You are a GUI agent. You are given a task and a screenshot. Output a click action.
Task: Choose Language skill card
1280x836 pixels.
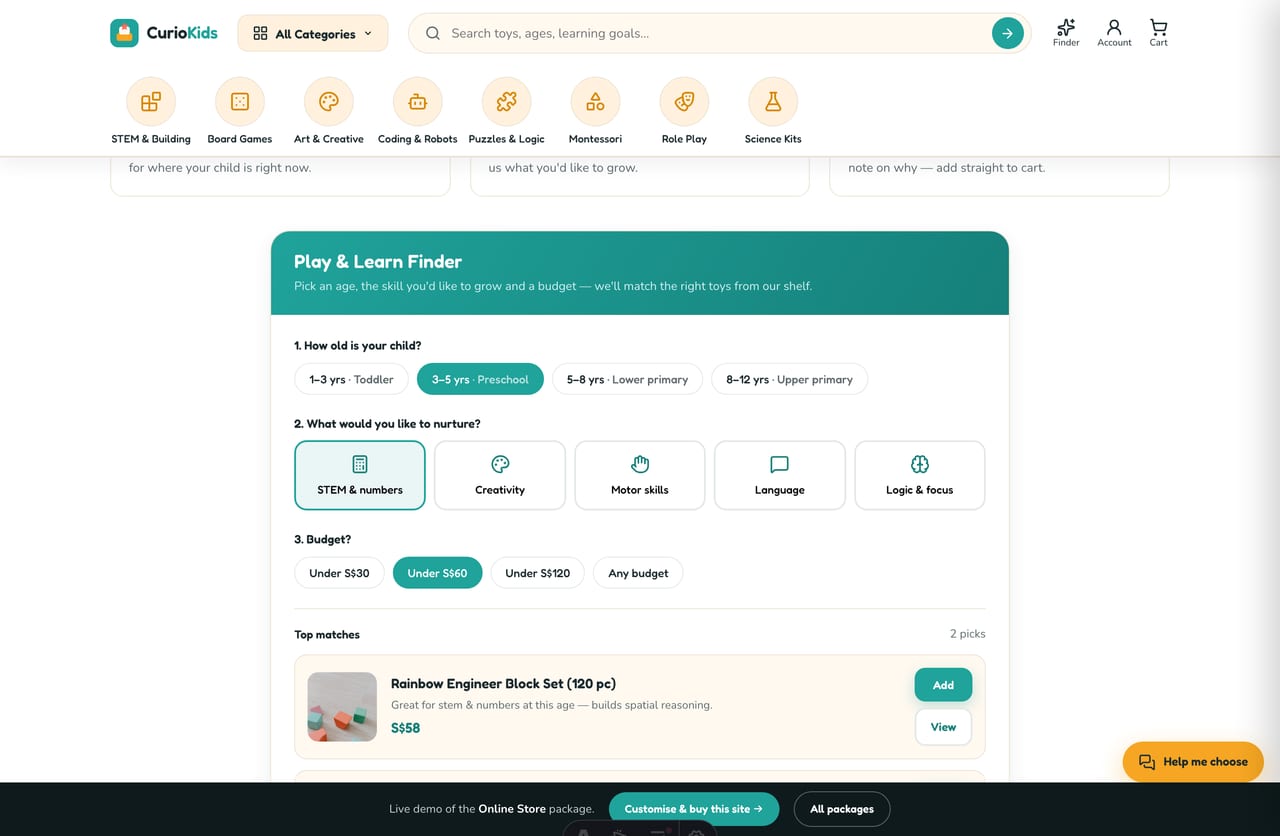pos(780,475)
